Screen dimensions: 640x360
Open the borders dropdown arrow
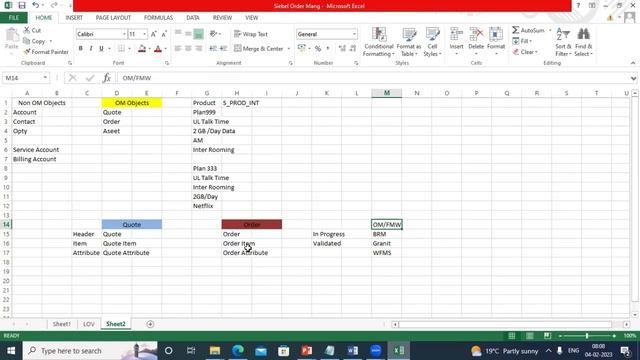[x=129, y=49]
